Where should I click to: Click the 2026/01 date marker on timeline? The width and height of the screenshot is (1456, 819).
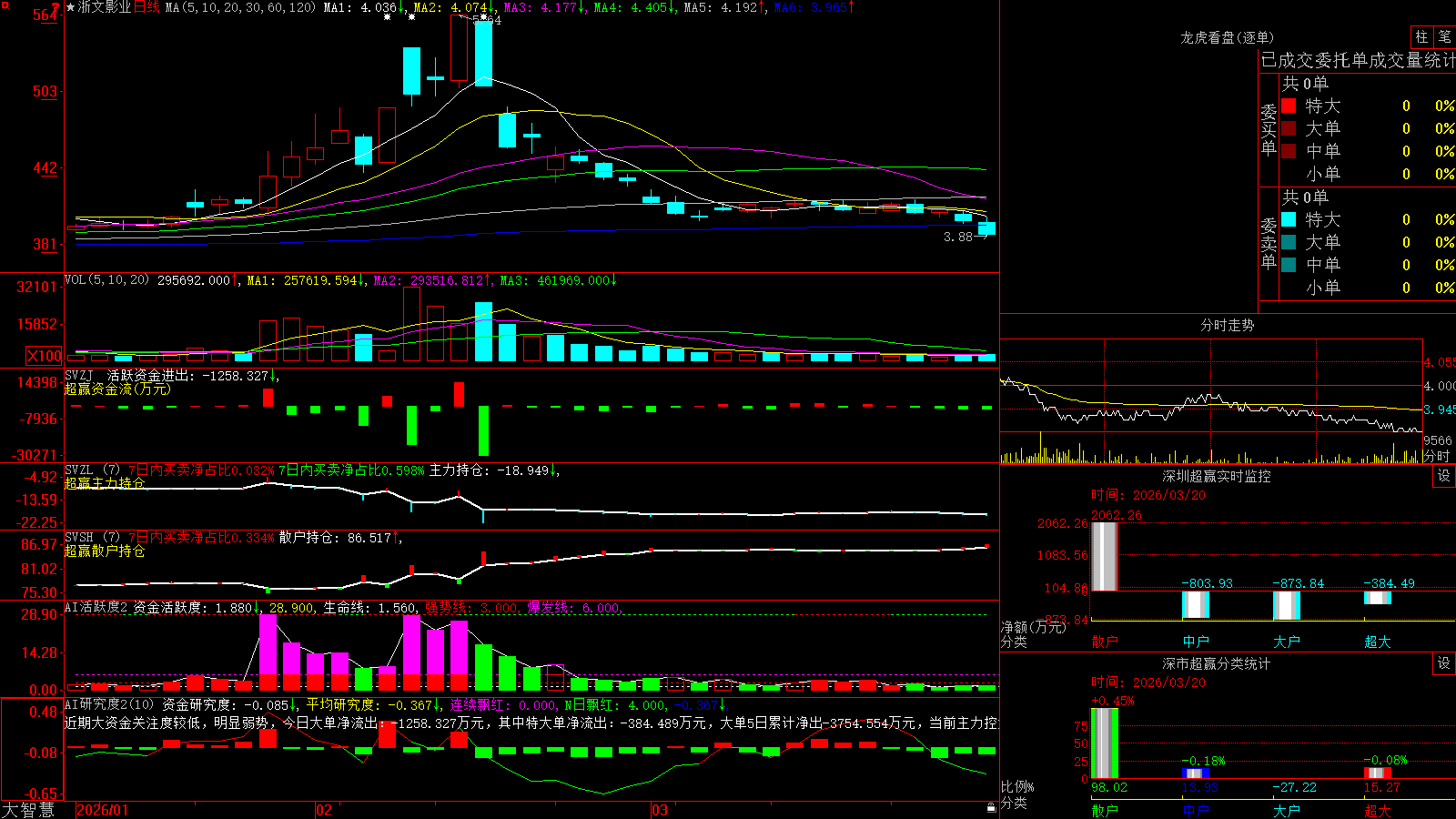tap(103, 810)
